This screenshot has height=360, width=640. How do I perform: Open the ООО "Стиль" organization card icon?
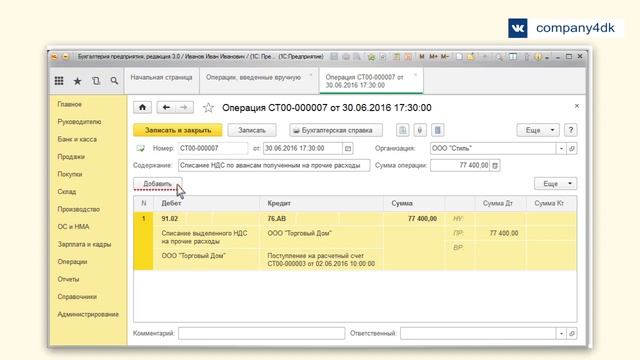tap(572, 149)
